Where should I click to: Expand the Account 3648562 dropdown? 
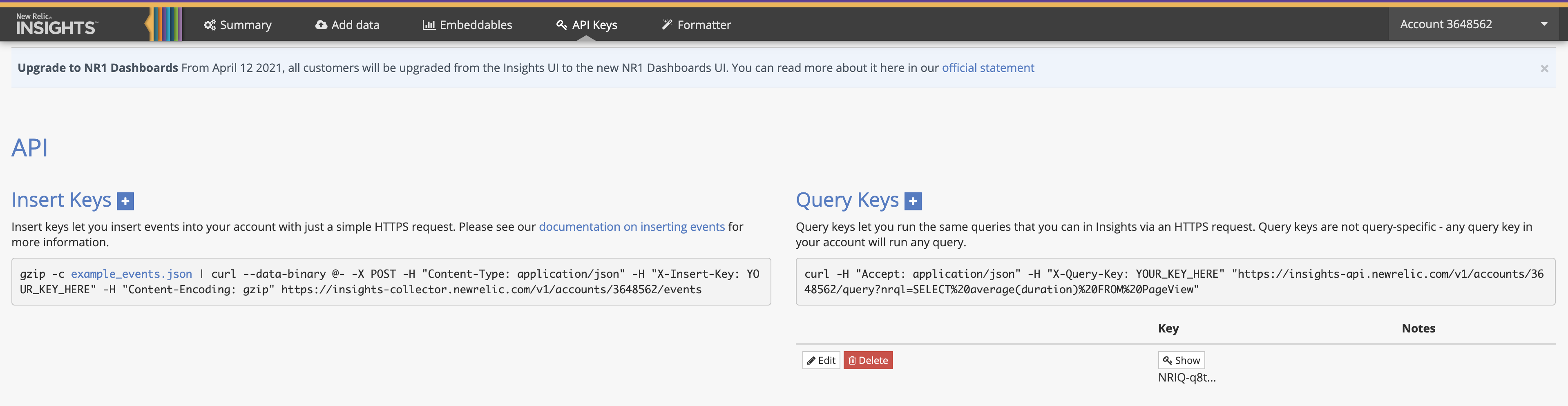point(1474,25)
